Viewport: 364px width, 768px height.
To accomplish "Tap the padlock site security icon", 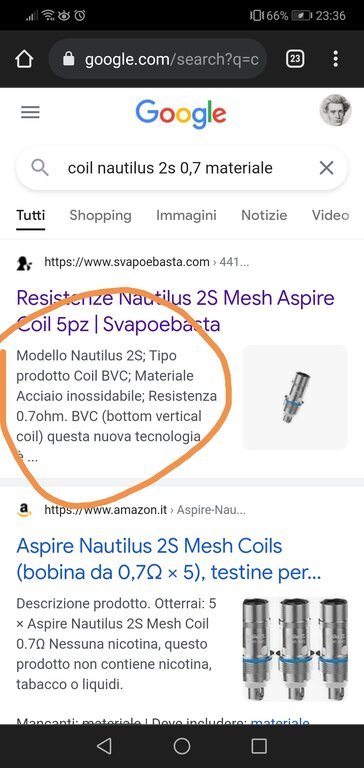I will tap(69, 59).
